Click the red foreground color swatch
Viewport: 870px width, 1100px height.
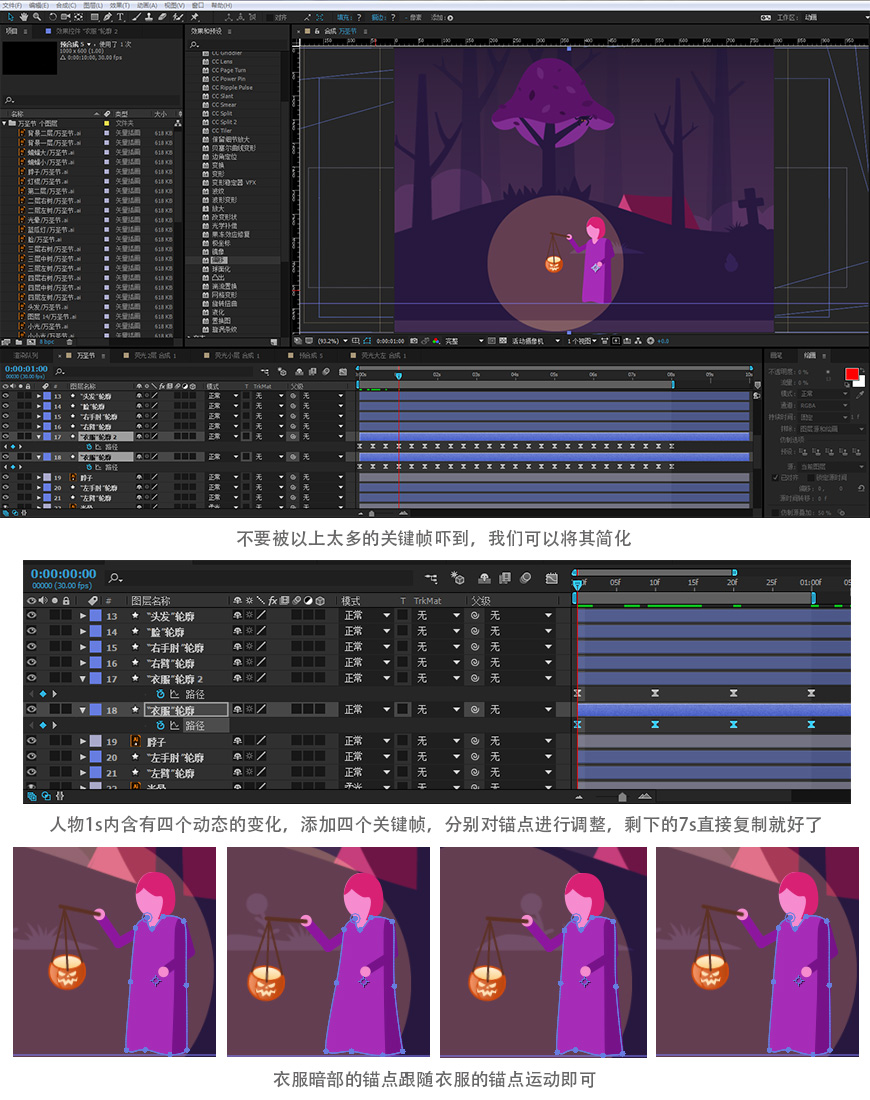click(851, 374)
